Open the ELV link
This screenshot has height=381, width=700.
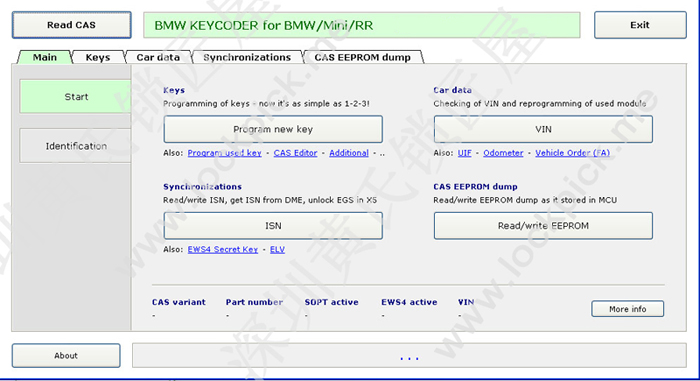277,249
